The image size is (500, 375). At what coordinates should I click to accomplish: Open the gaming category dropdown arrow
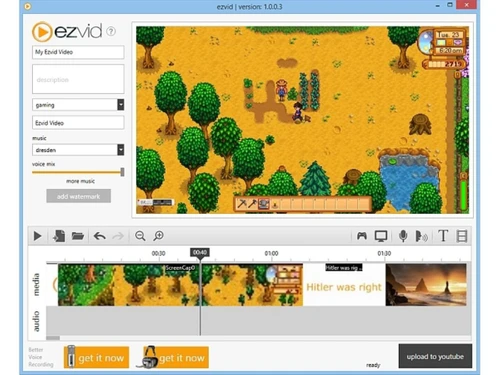(x=121, y=105)
